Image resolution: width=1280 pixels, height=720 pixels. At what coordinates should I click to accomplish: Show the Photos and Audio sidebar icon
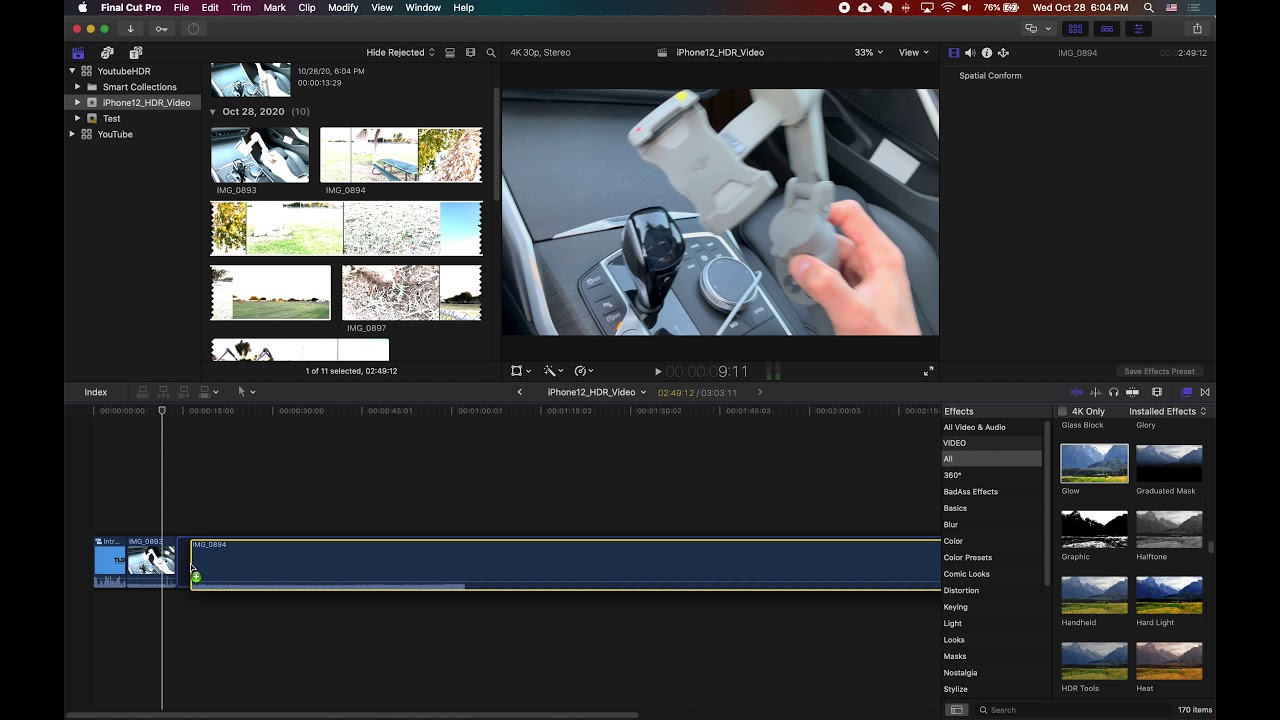click(107, 53)
